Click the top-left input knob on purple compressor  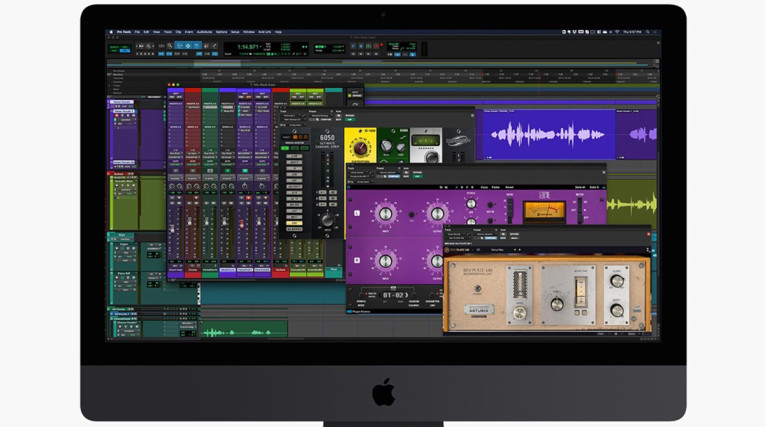tap(385, 214)
